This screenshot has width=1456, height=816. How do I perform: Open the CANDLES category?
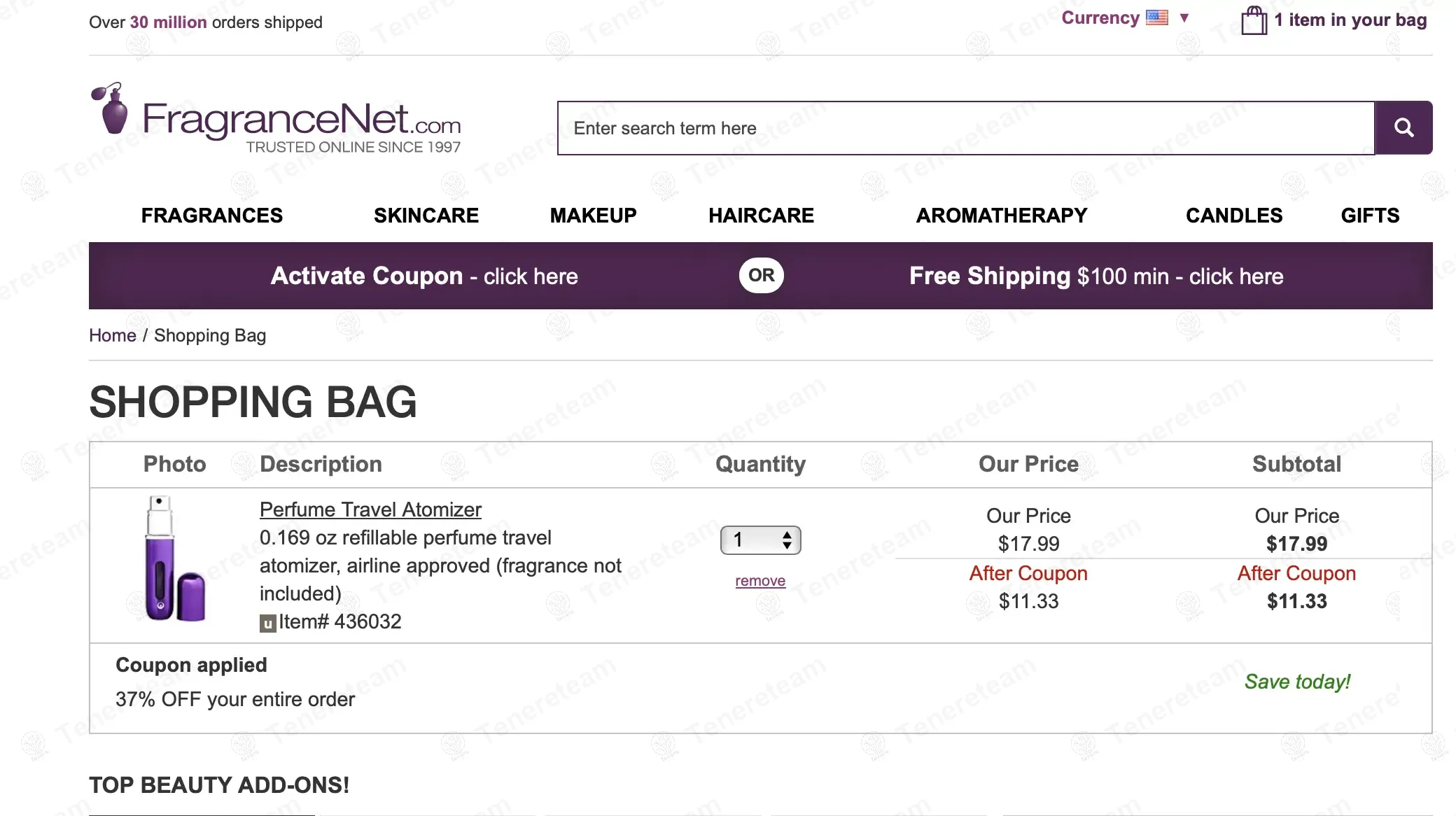pyautogui.click(x=1234, y=216)
